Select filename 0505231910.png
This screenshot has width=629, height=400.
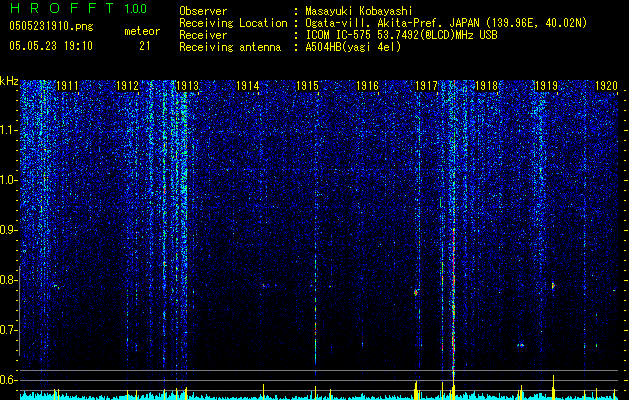click(51, 26)
